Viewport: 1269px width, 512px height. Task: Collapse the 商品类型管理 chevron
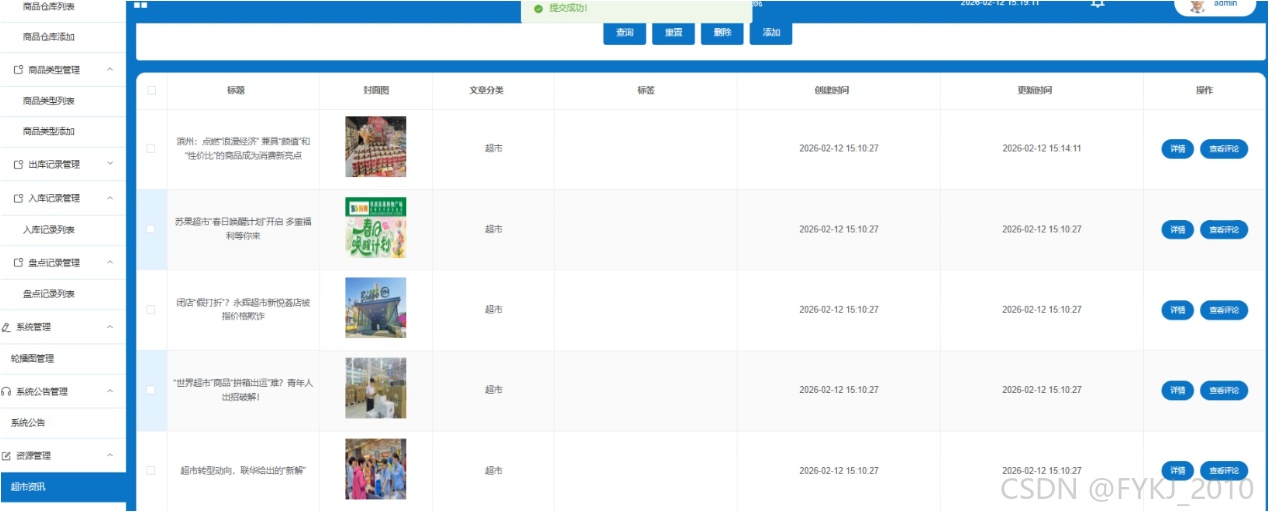pyautogui.click(x=109, y=70)
